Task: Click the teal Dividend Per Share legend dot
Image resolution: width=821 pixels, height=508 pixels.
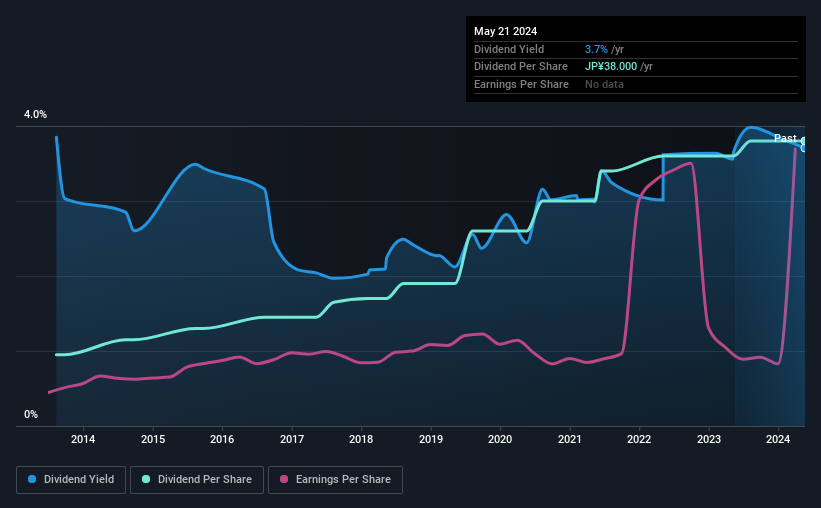Action: coord(146,479)
